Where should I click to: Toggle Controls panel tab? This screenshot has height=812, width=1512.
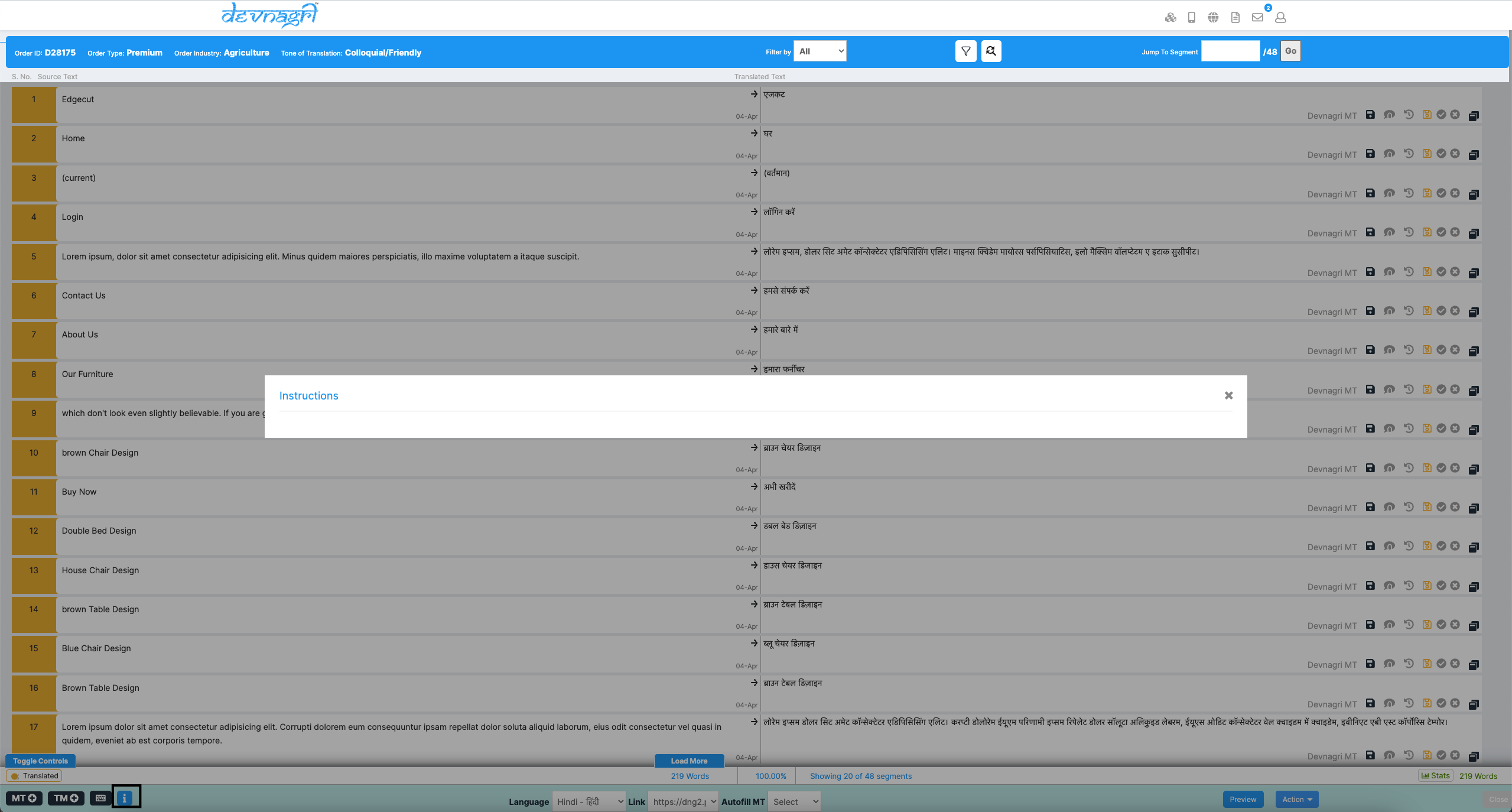pyautogui.click(x=41, y=761)
